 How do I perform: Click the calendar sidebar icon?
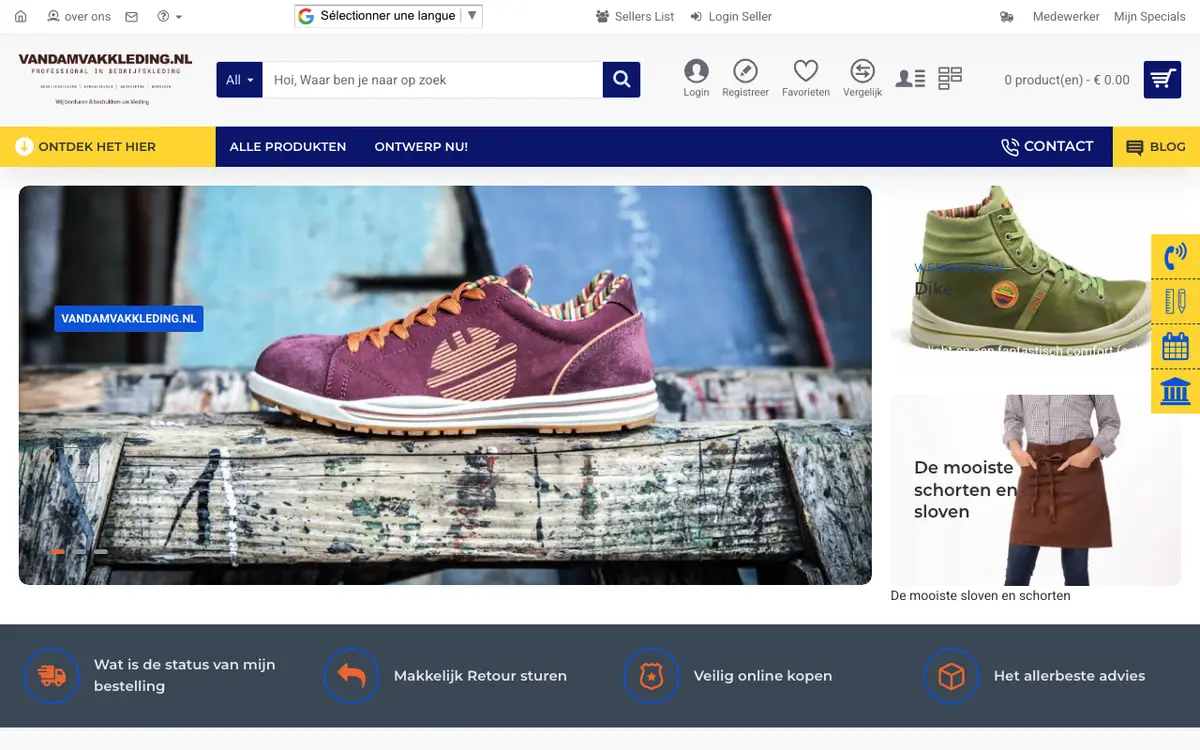[1176, 346]
